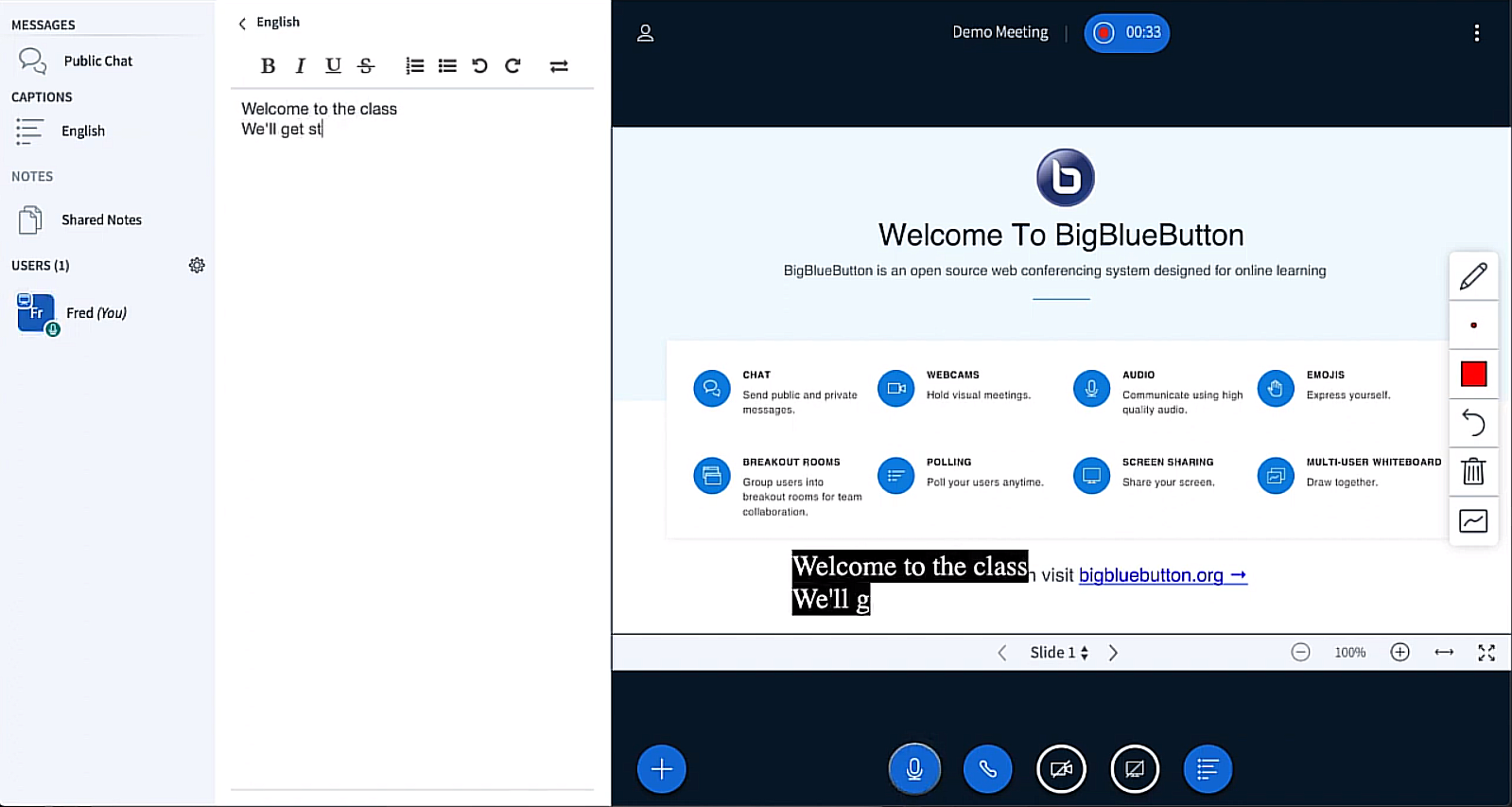
Task: Open the red color swatch picker
Action: point(1473,374)
